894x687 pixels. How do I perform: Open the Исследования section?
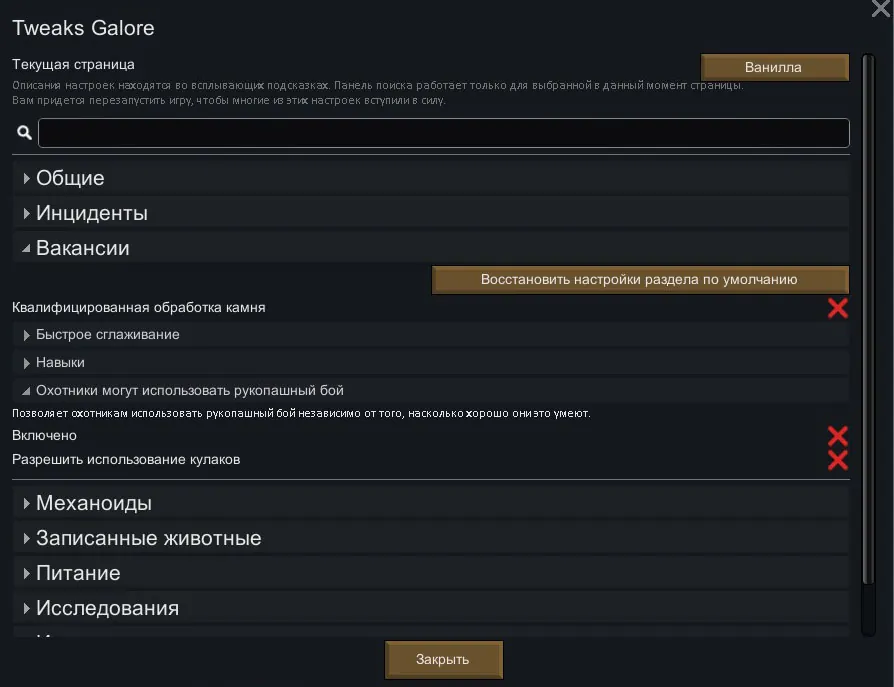click(x=107, y=608)
